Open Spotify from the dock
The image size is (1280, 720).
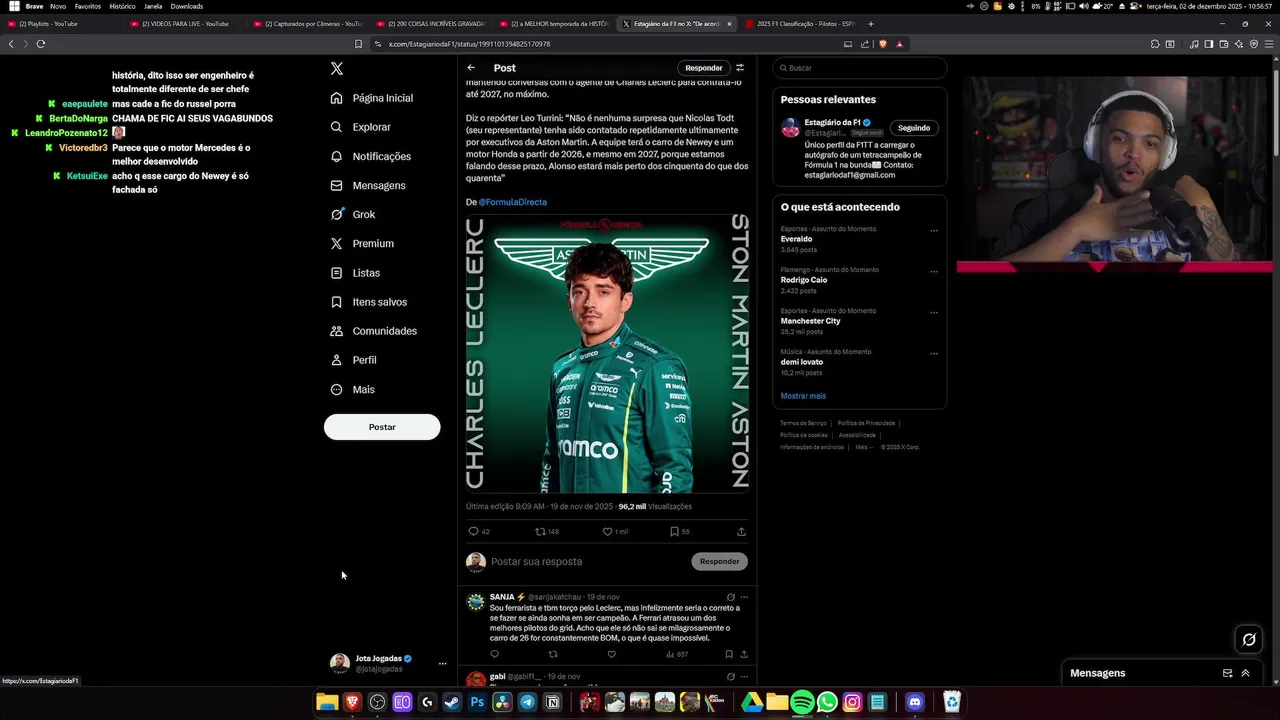[x=802, y=702]
